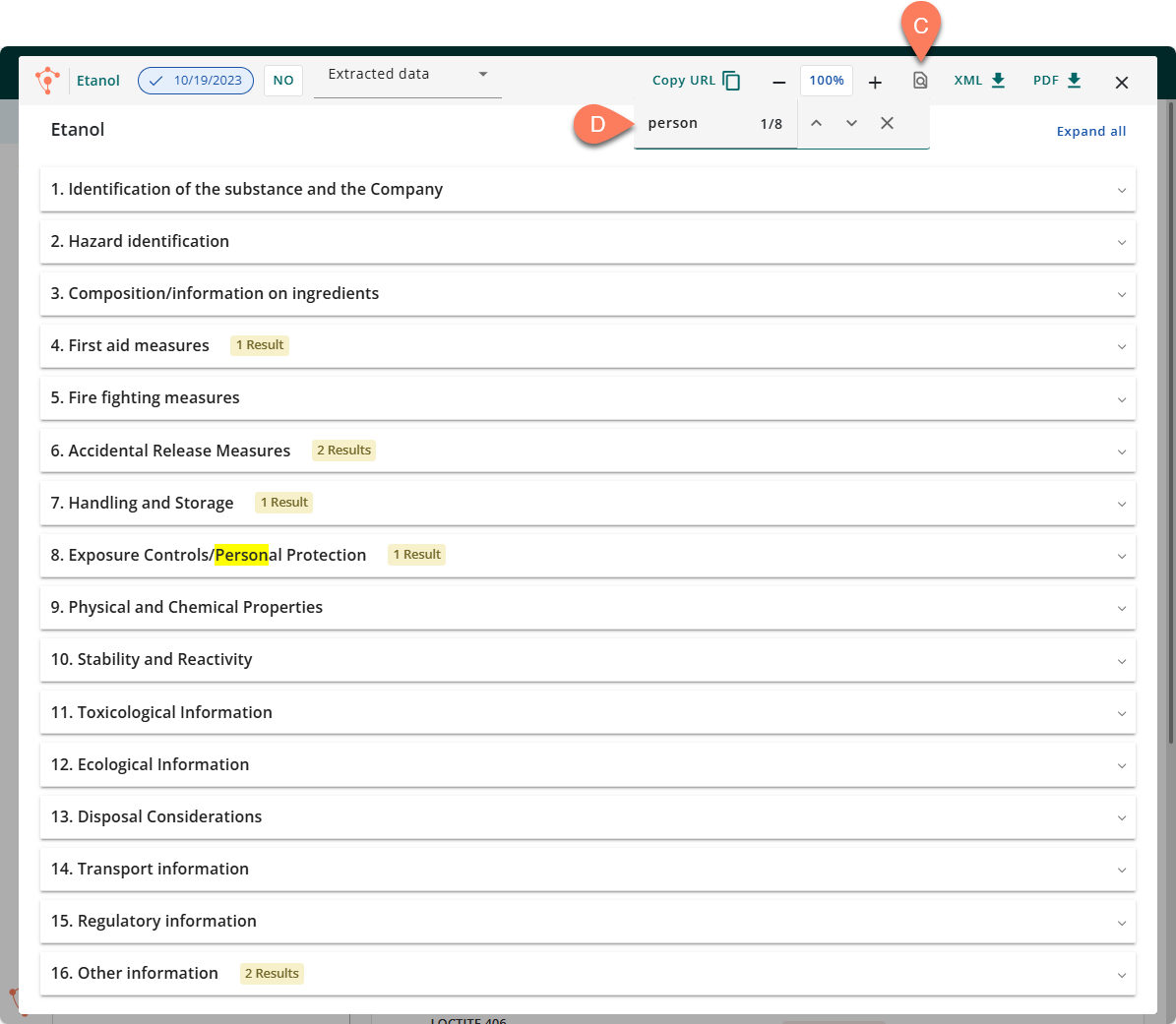
Task: Close the Etanol document viewer
Action: (1121, 83)
